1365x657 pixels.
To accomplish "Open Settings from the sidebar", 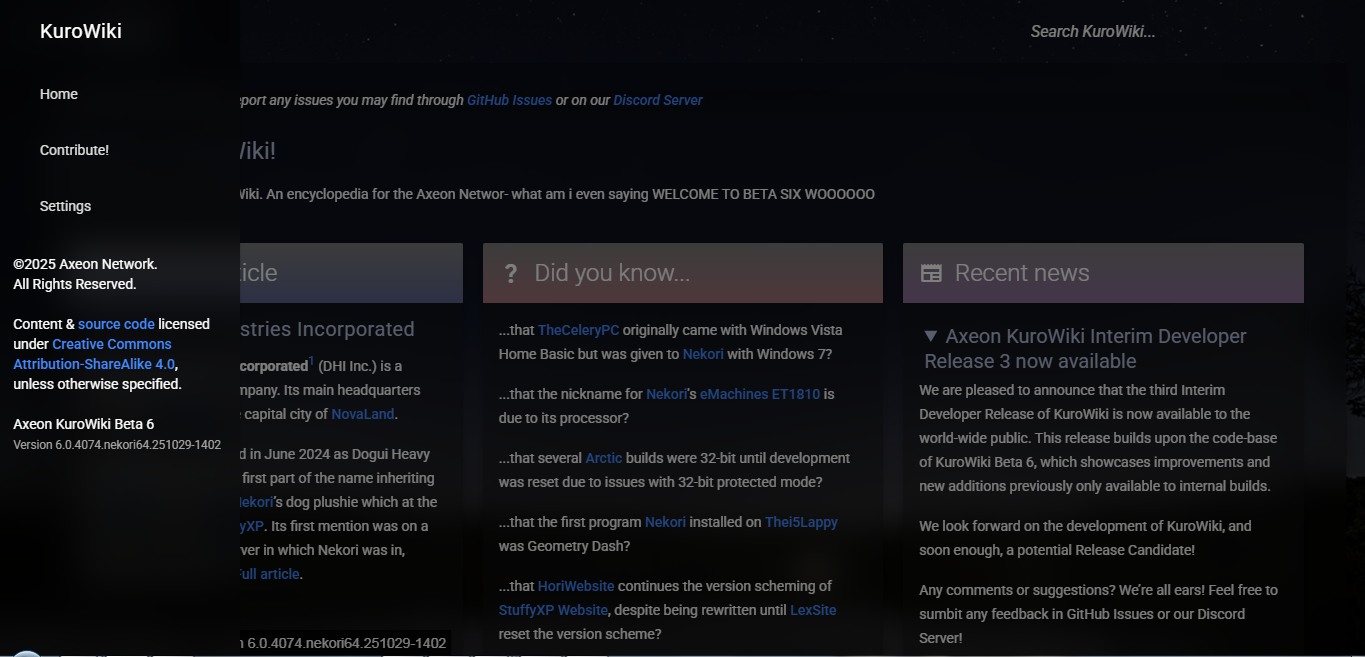I will 65,206.
